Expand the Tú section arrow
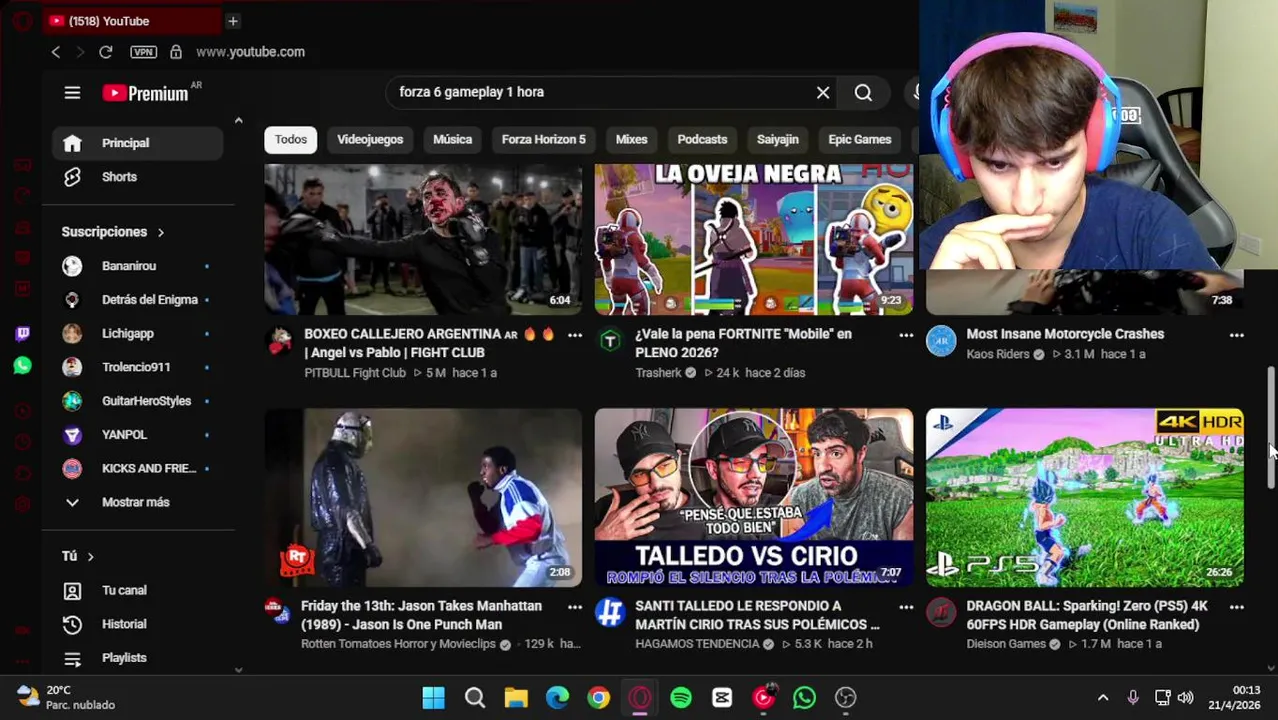The width and height of the screenshot is (1278, 720). [90, 556]
